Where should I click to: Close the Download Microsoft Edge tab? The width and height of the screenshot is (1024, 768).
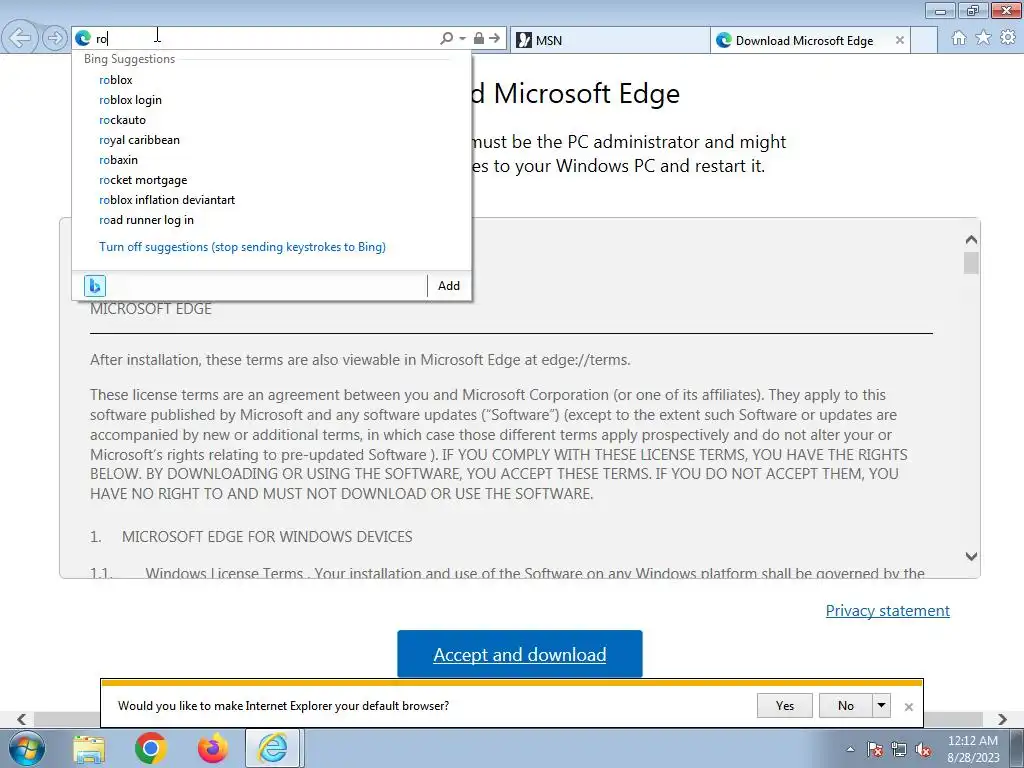(x=900, y=40)
